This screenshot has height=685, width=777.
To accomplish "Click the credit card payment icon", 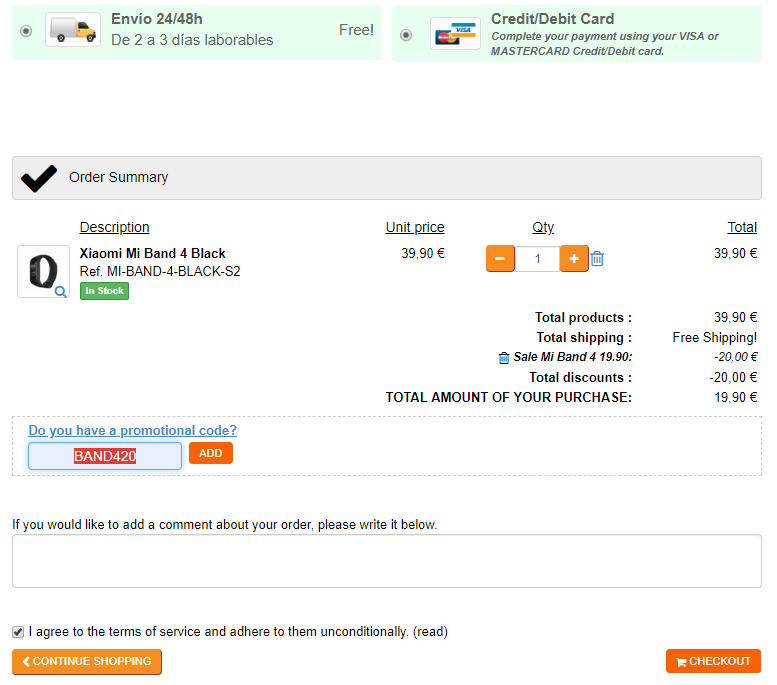I will 455,33.
